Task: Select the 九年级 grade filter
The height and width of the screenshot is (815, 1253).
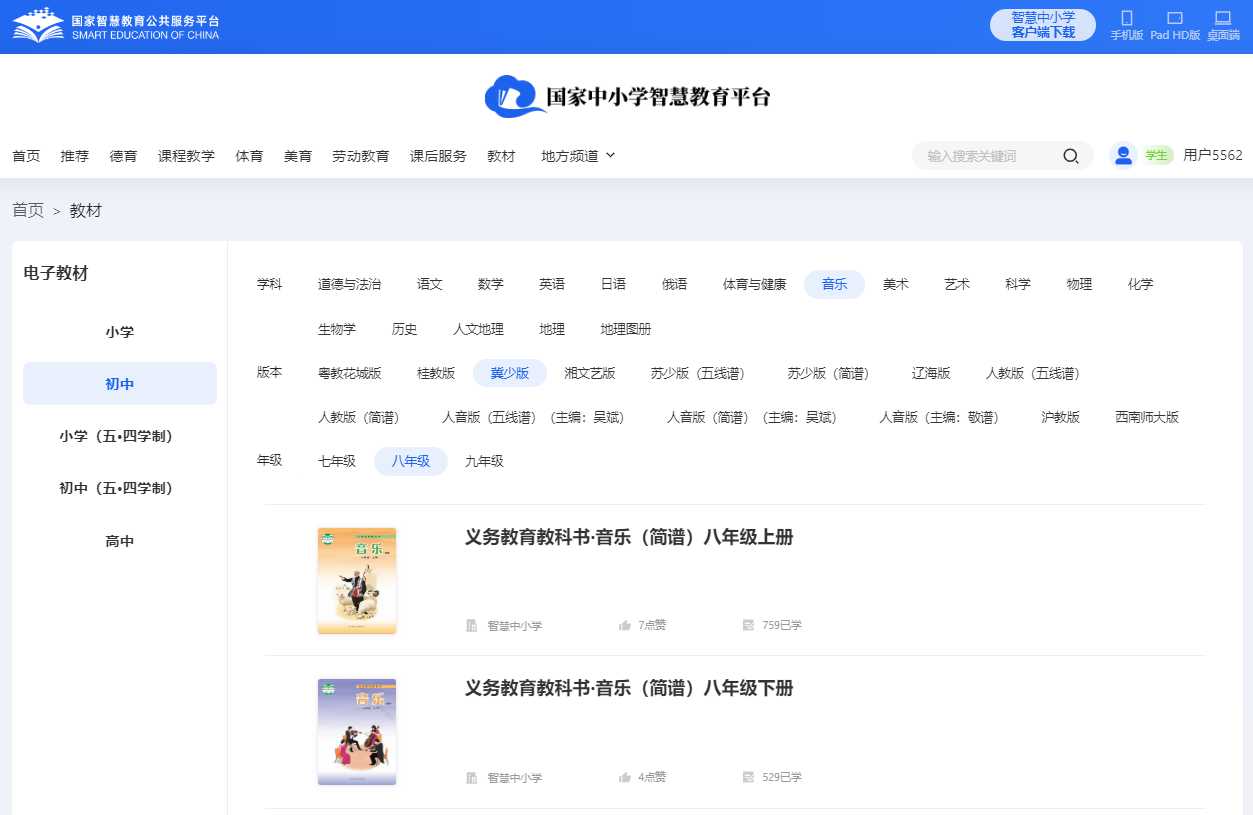Action: click(x=484, y=461)
